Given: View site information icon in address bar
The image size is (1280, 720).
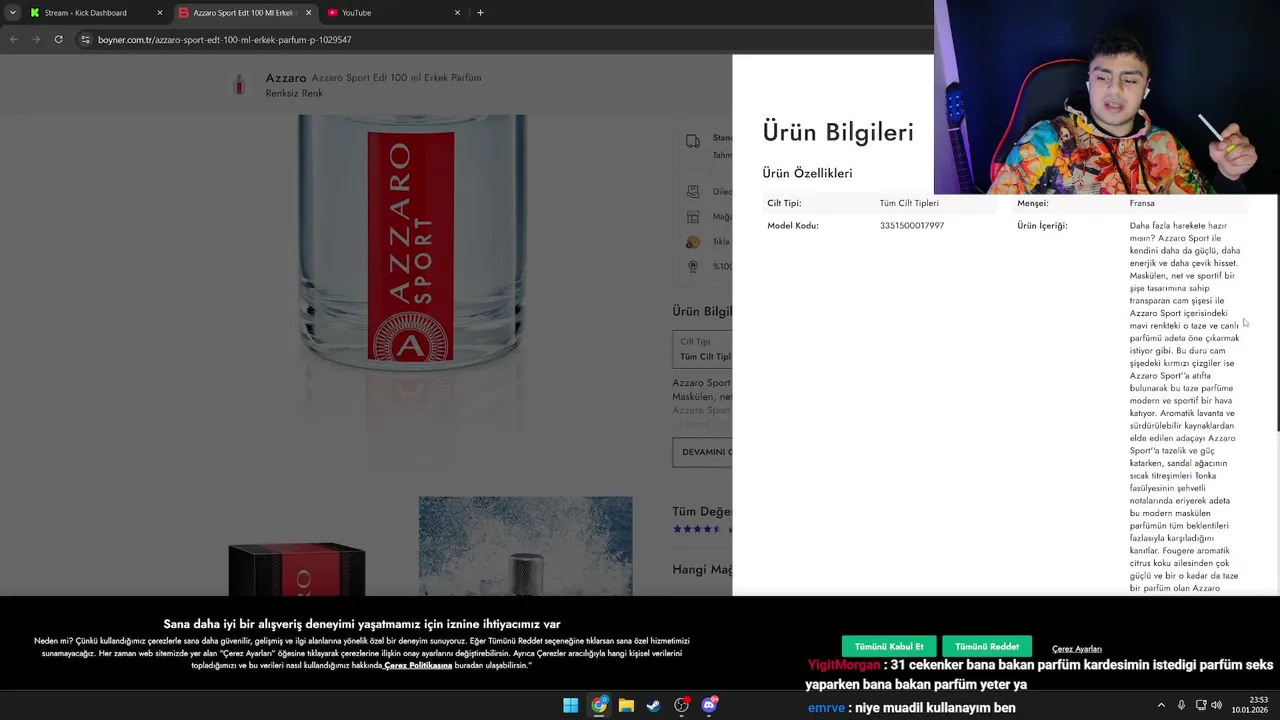Looking at the screenshot, I should [85, 39].
